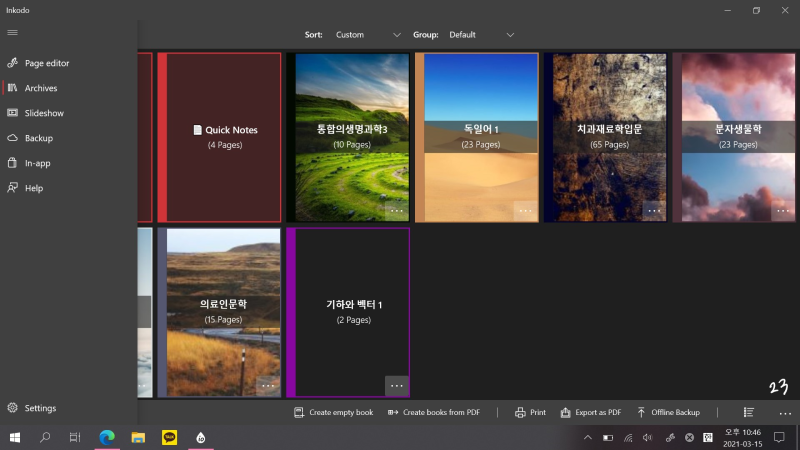Image resolution: width=800 pixels, height=450 pixels.
Task: Click the Backup cloud icon
Action: (12, 138)
